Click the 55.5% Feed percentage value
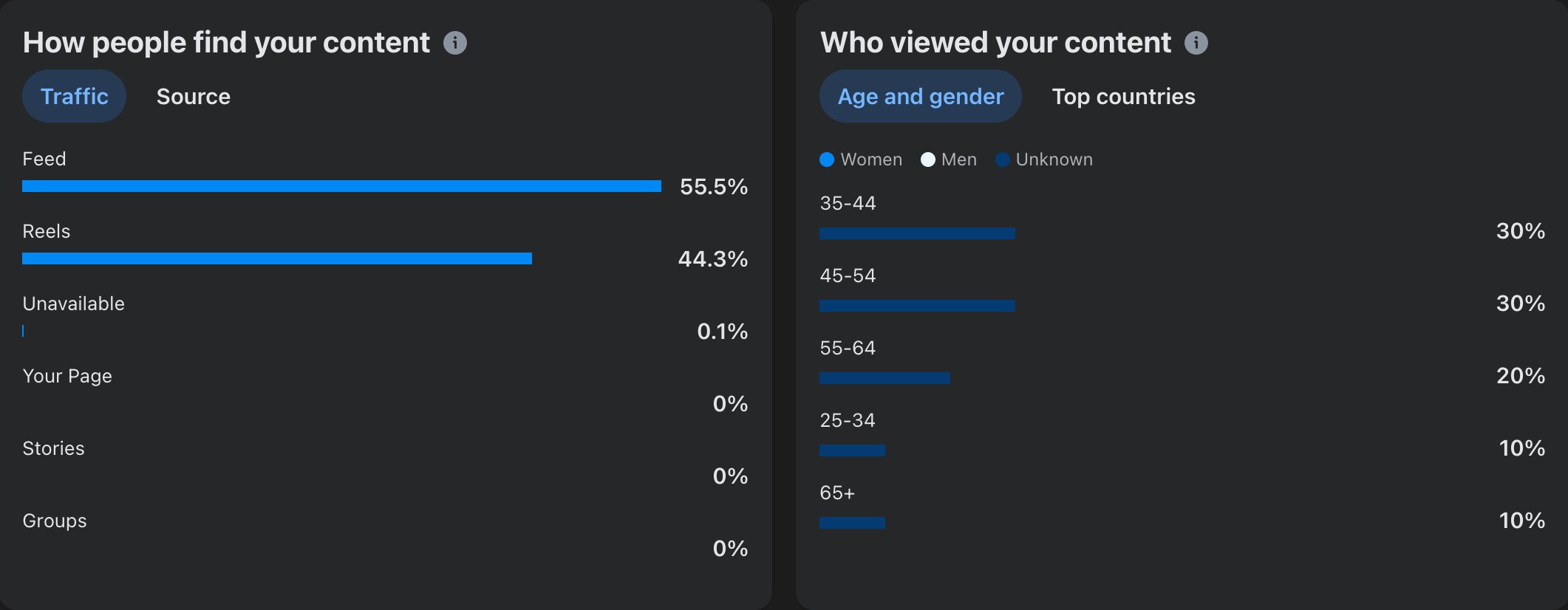 [714, 187]
